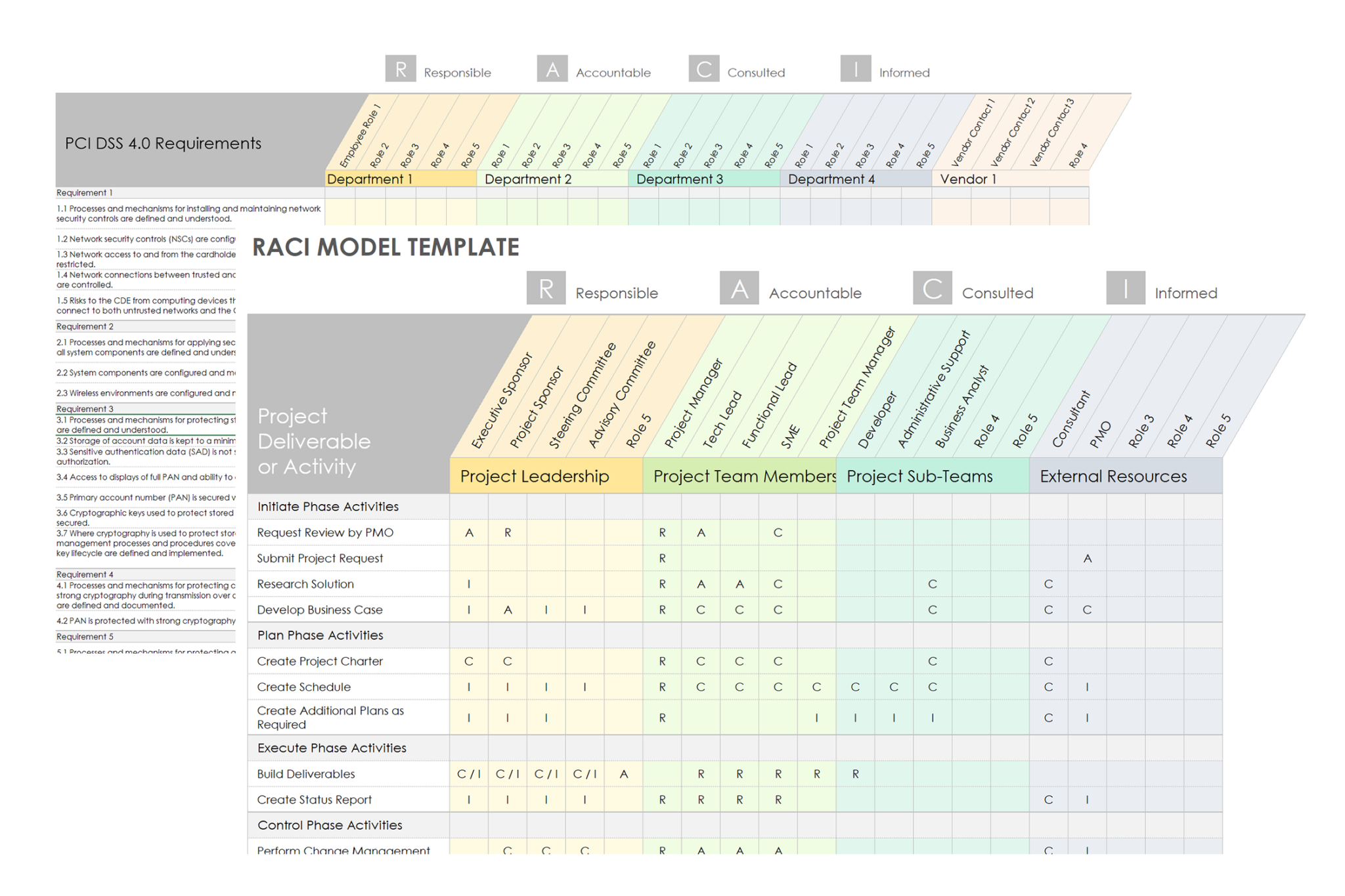Click the R Responsible legend icon in PCI DSS sheet

401,68
